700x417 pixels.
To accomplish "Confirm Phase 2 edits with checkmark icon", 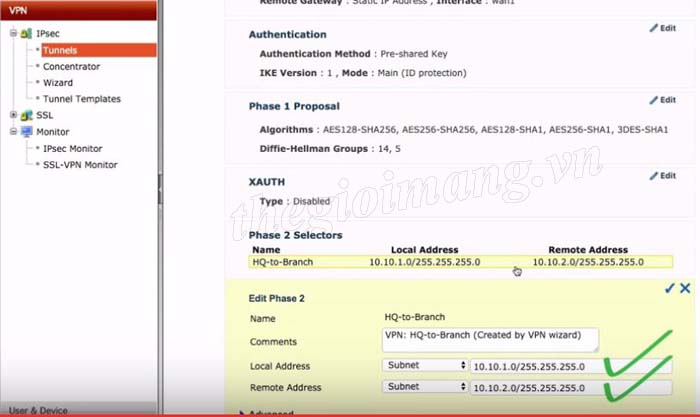I will pyautogui.click(x=669, y=288).
